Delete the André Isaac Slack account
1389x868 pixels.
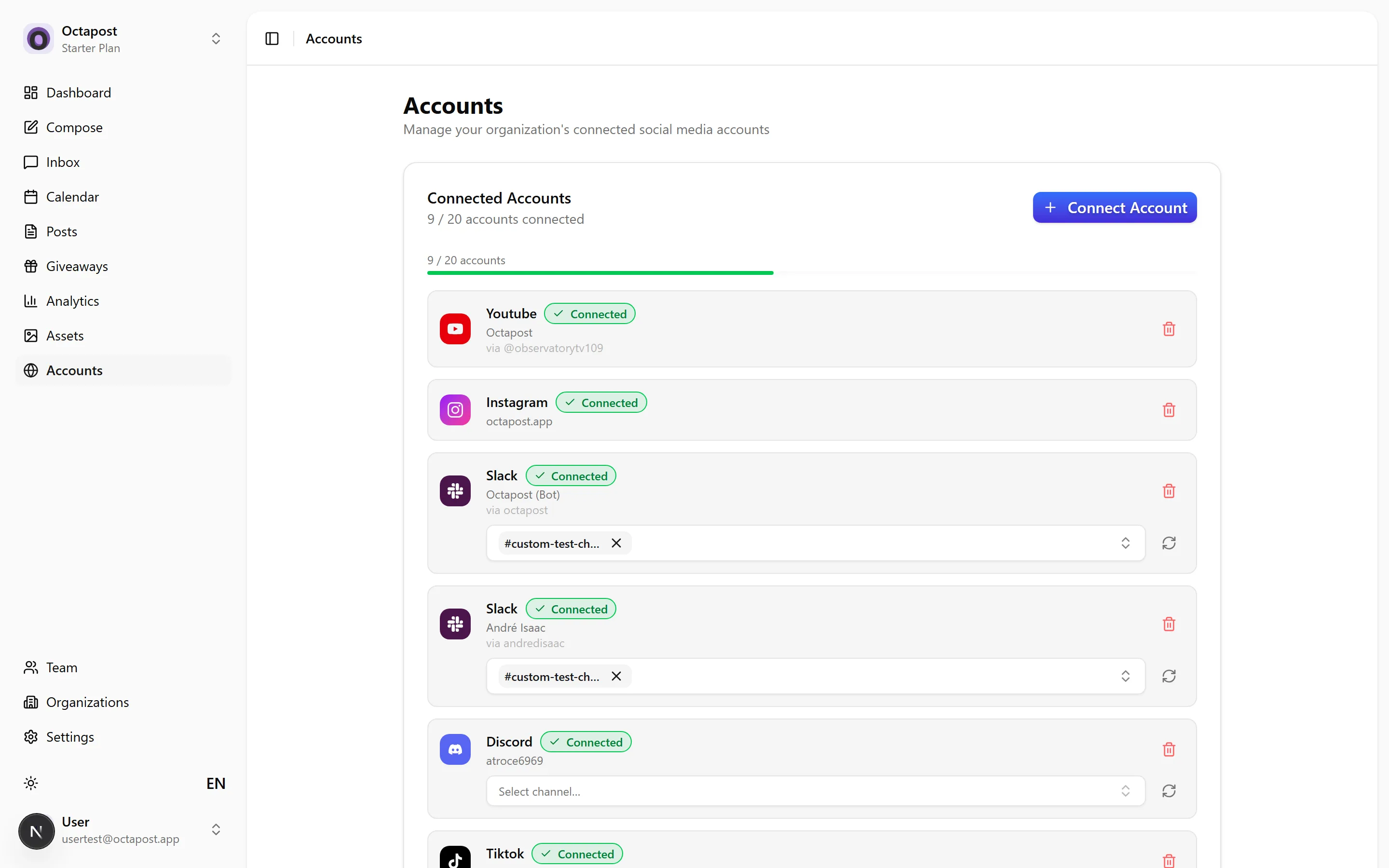1169,624
